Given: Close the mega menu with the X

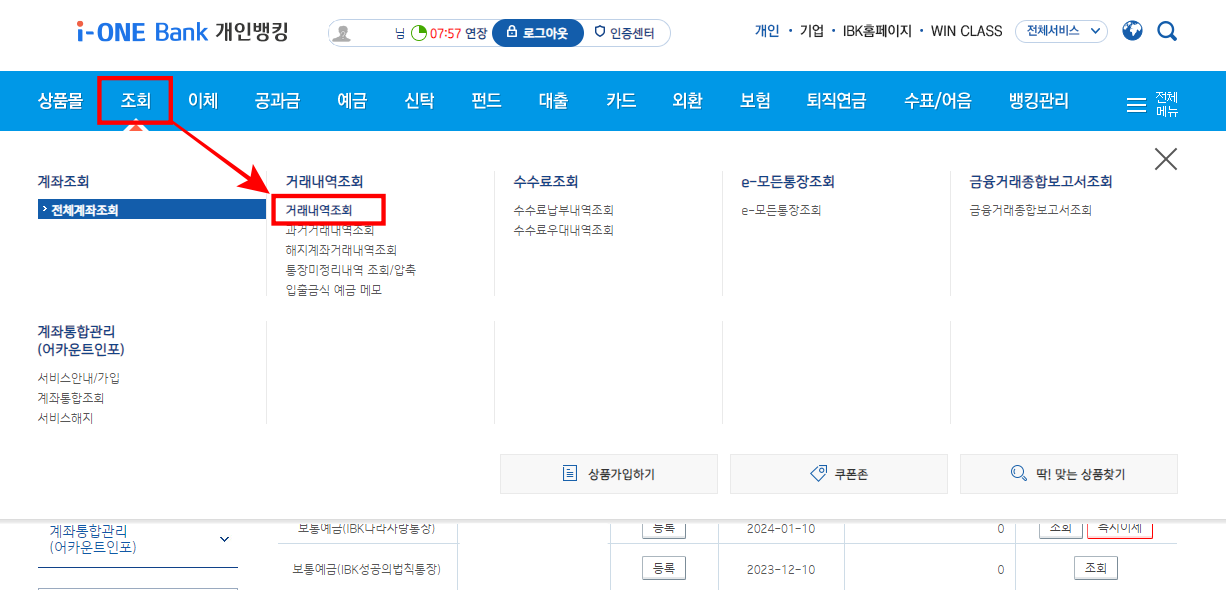Looking at the screenshot, I should [1165, 158].
